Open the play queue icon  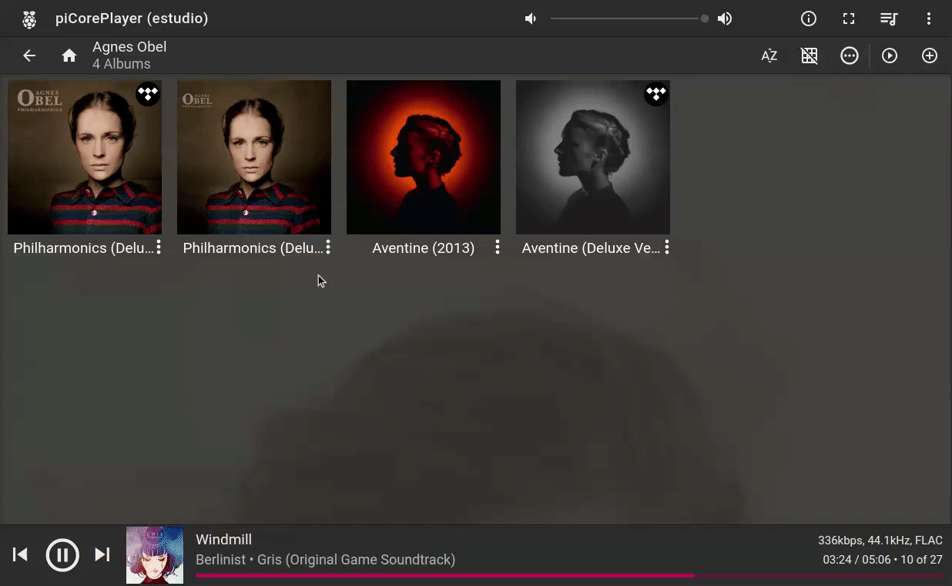click(888, 19)
